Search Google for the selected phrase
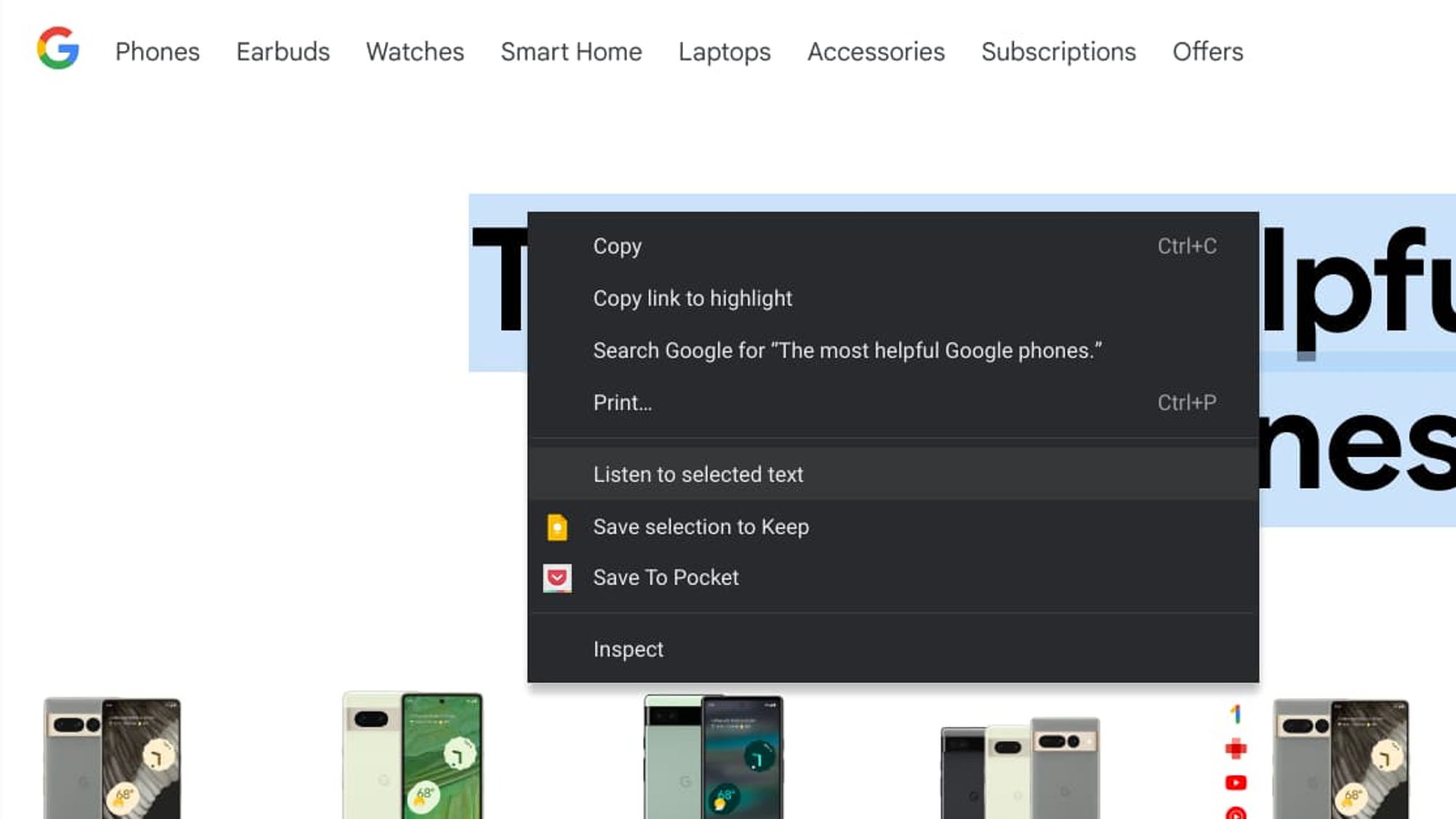The image size is (1456, 819). [847, 351]
